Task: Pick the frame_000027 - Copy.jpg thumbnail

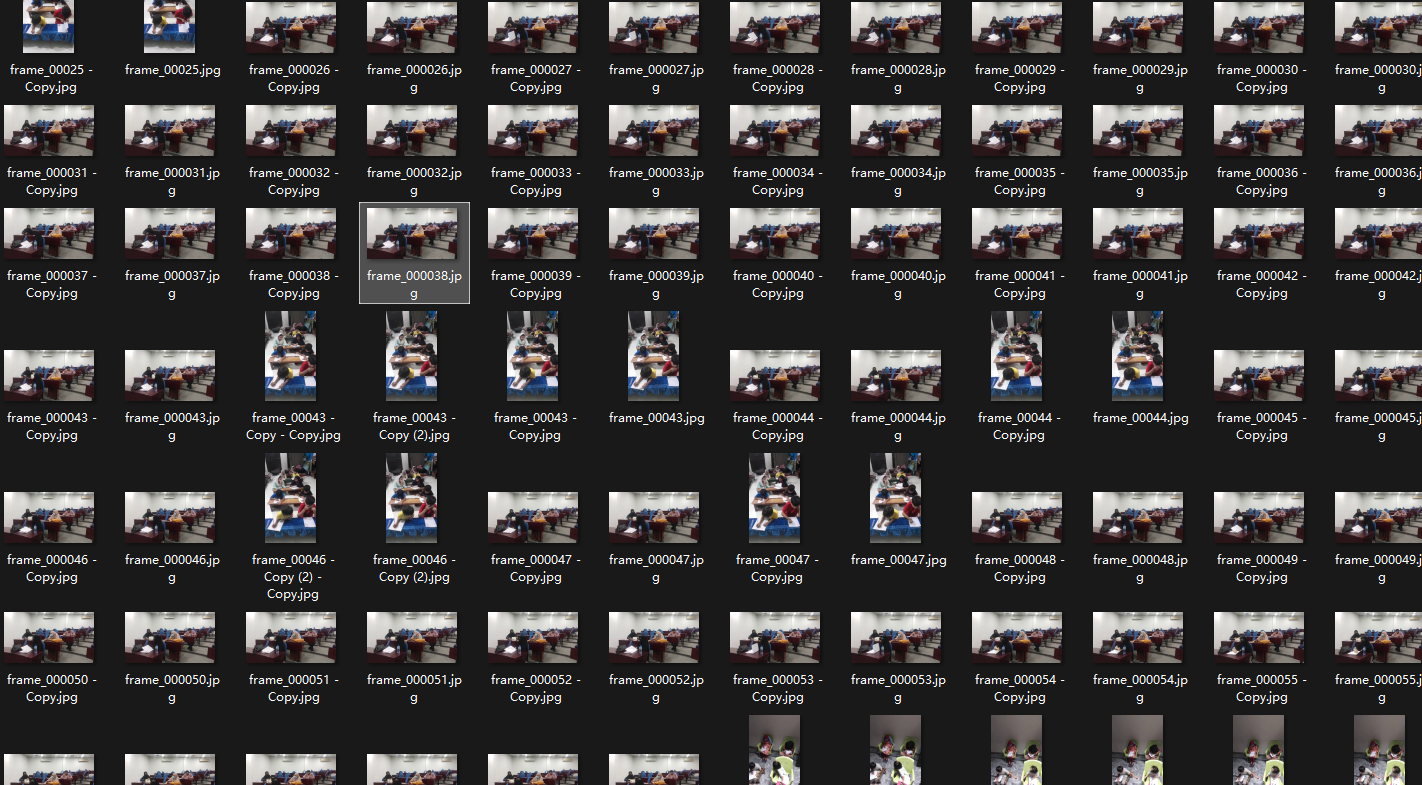Action: 533,27
